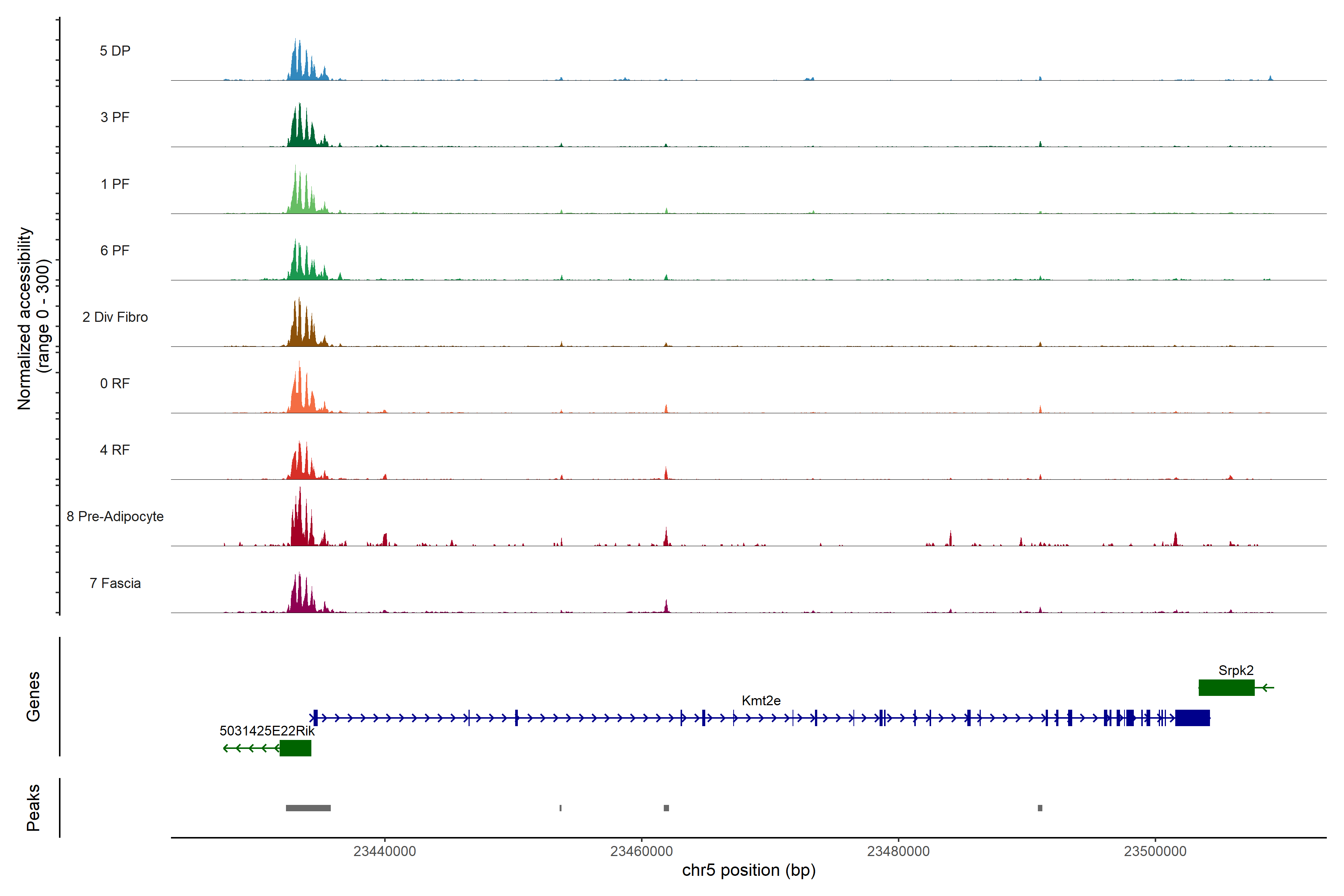Click the Srpk2 gene green block
The height and width of the screenshot is (896, 1344).
pos(1226,687)
